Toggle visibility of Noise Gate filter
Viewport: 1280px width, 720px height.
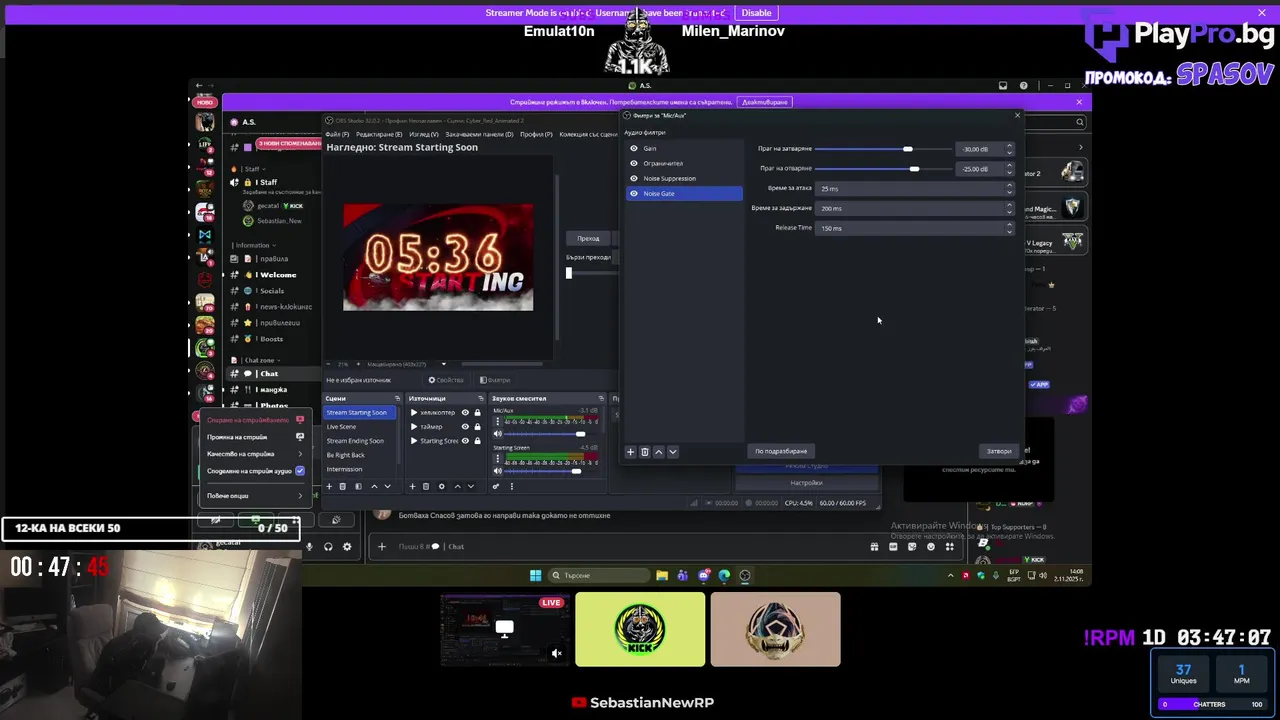(x=634, y=193)
